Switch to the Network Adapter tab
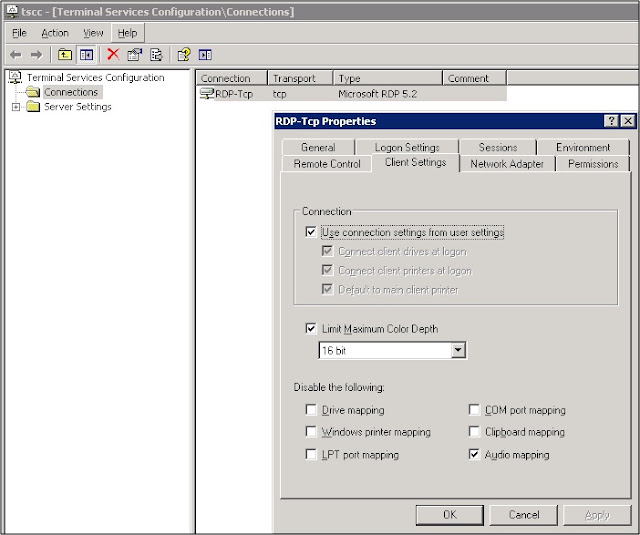This screenshot has height=535, width=640. (507, 164)
